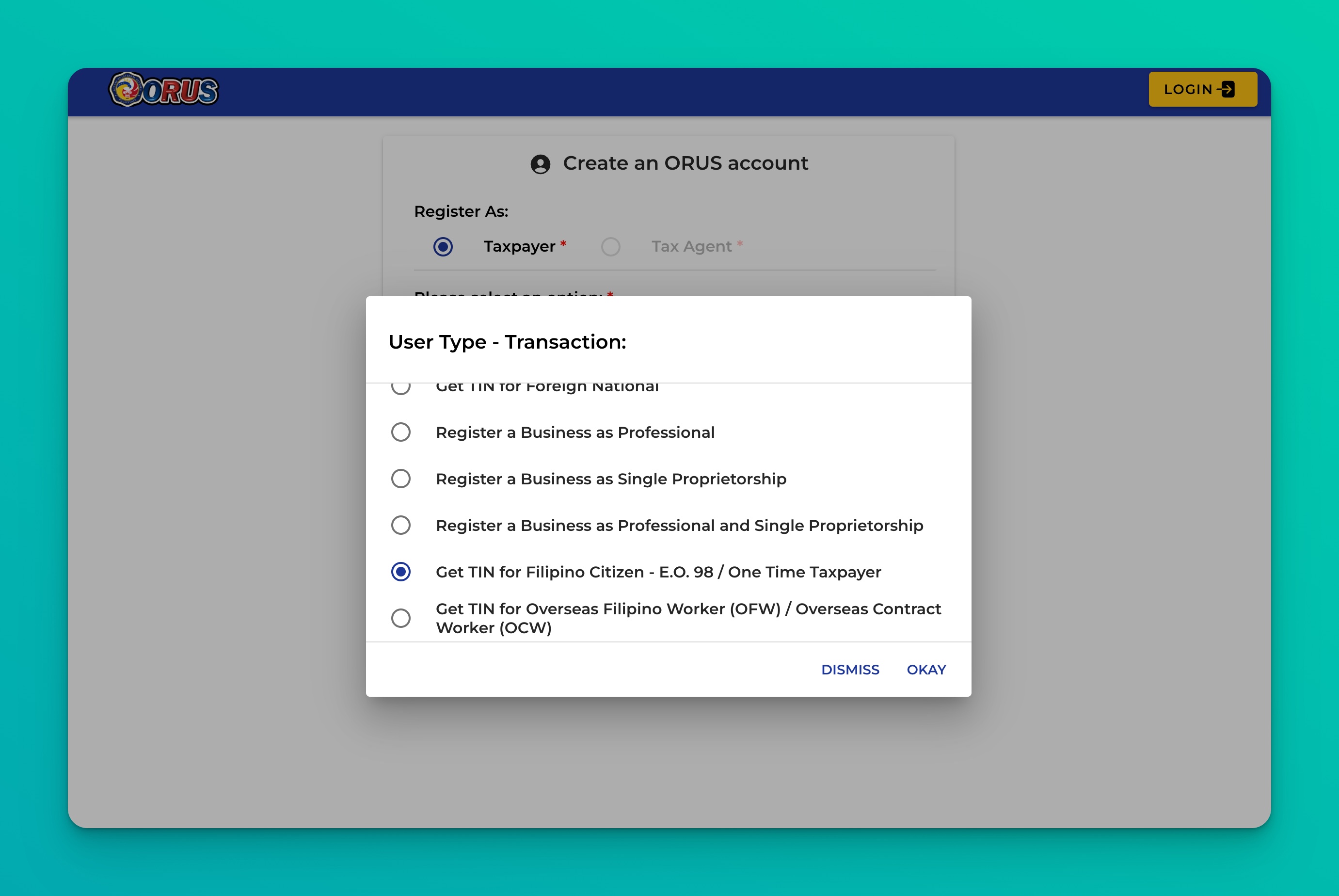Confirm selection with OKAY button

tap(926, 669)
